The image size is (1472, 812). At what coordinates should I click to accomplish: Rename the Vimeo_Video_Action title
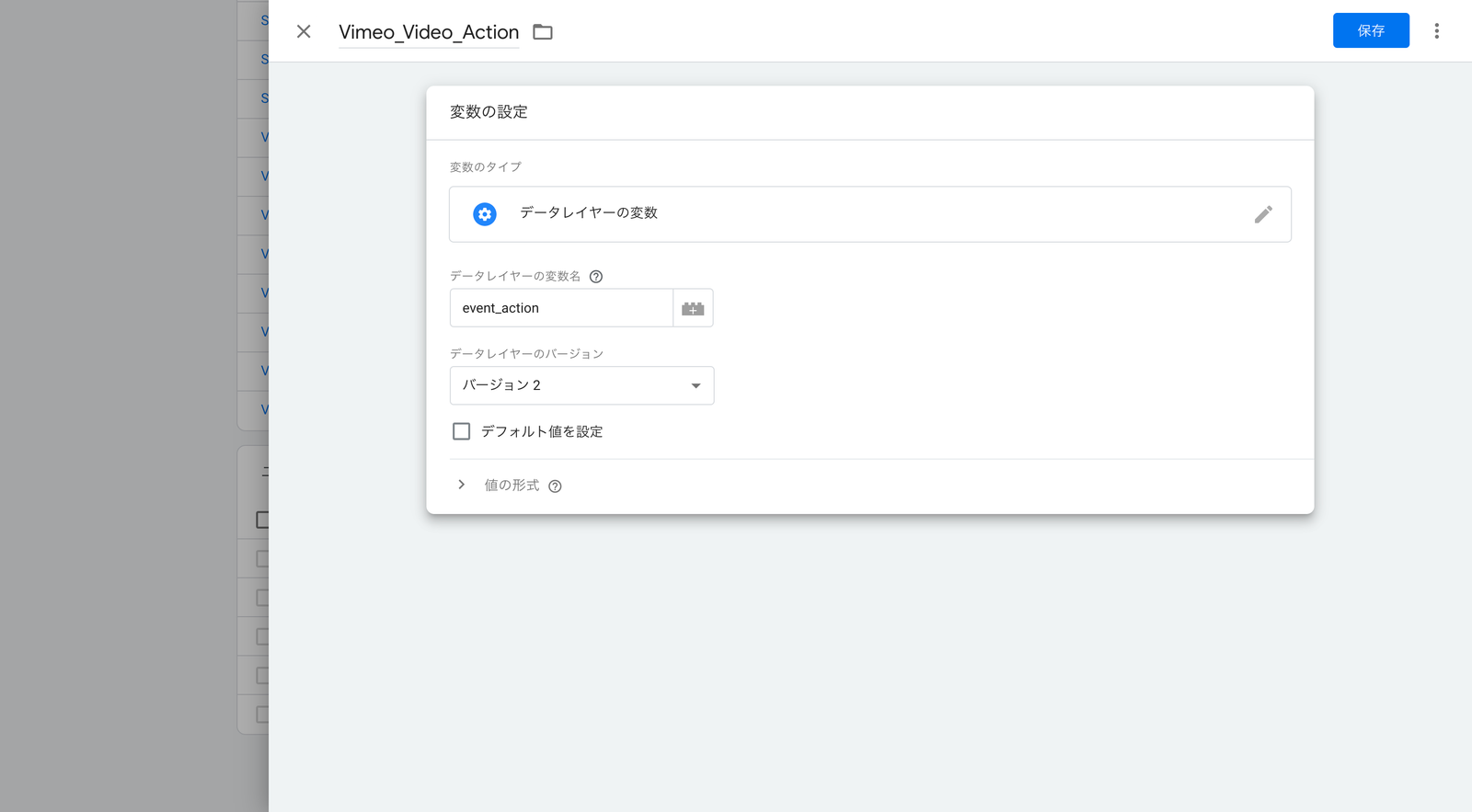(429, 32)
